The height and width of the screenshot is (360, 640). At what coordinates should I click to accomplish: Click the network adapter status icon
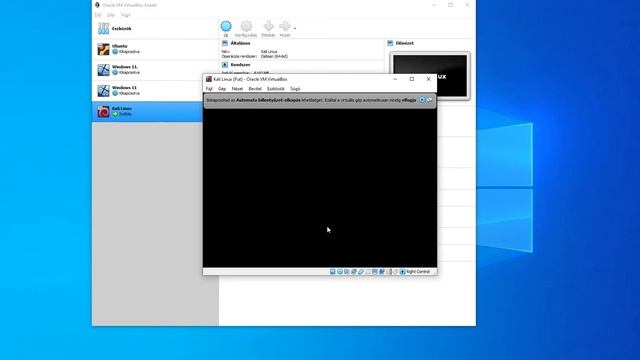[353, 271]
